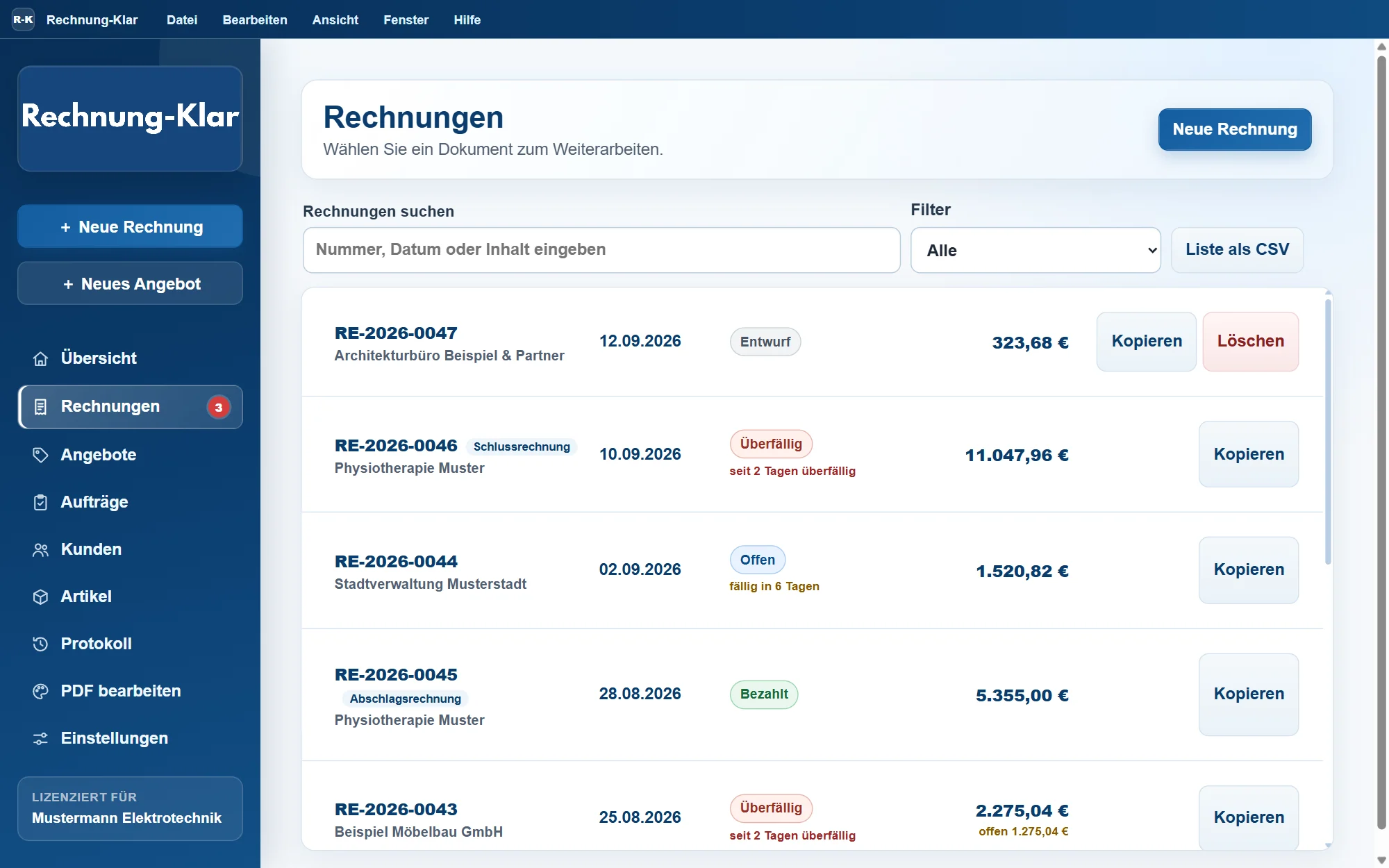Focus the Rechnungen suchen search field
1389x868 pixels.
click(x=601, y=250)
